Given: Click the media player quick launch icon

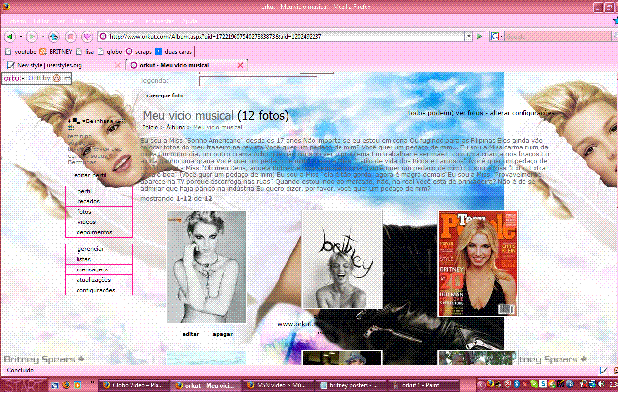Looking at the screenshot, I should click(77, 385).
